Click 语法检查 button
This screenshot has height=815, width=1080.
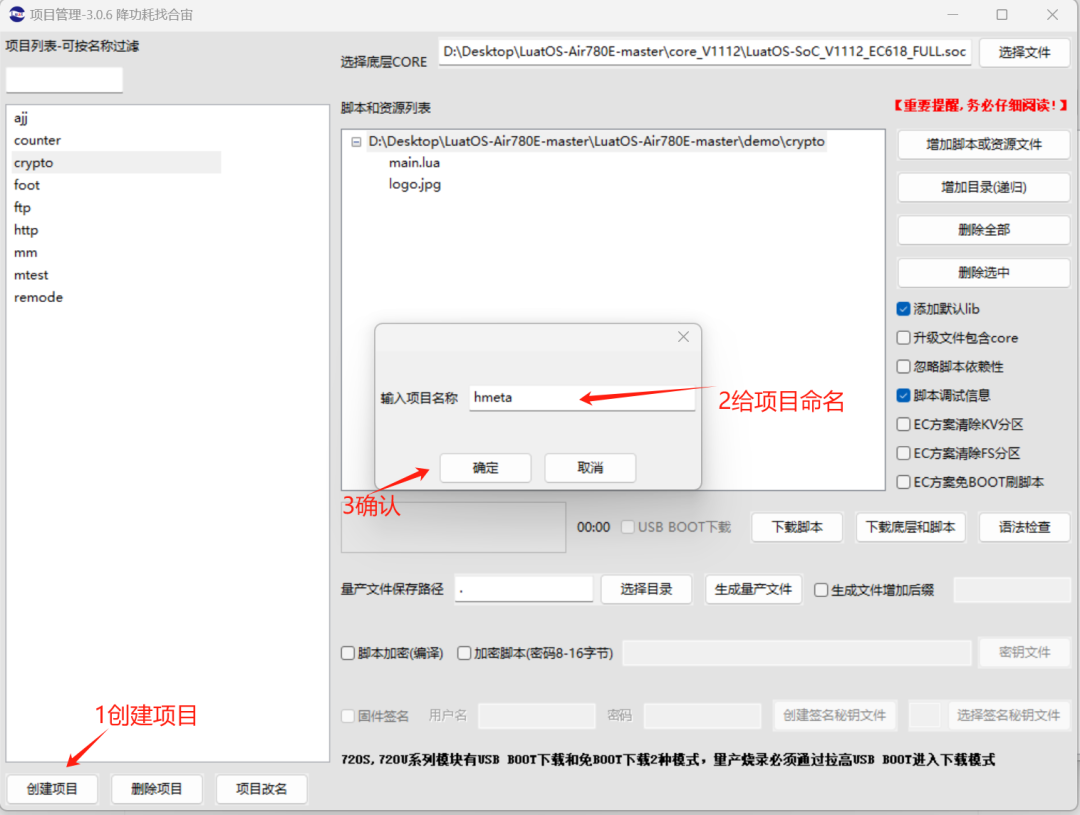[x=1025, y=527]
